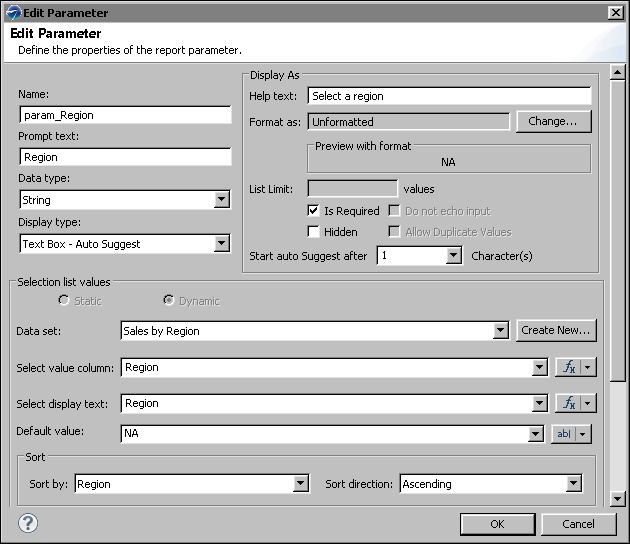Click the scrollbar down arrow
Image resolution: width=630 pixels, height=544 pixels.
point(617,499)
